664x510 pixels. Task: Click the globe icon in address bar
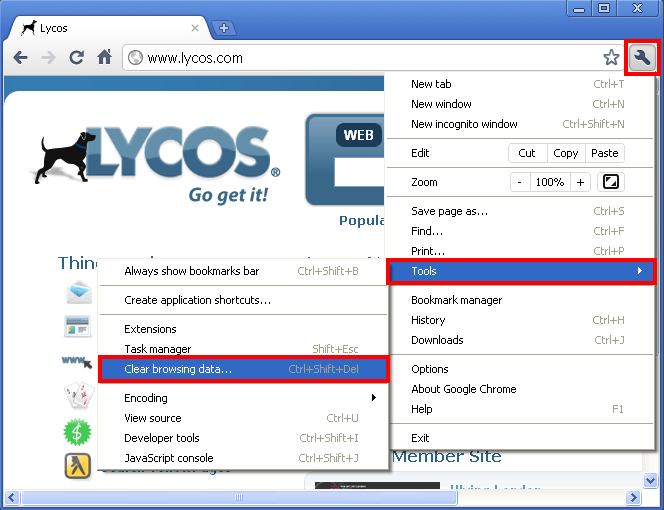click(x=136, y=58)
